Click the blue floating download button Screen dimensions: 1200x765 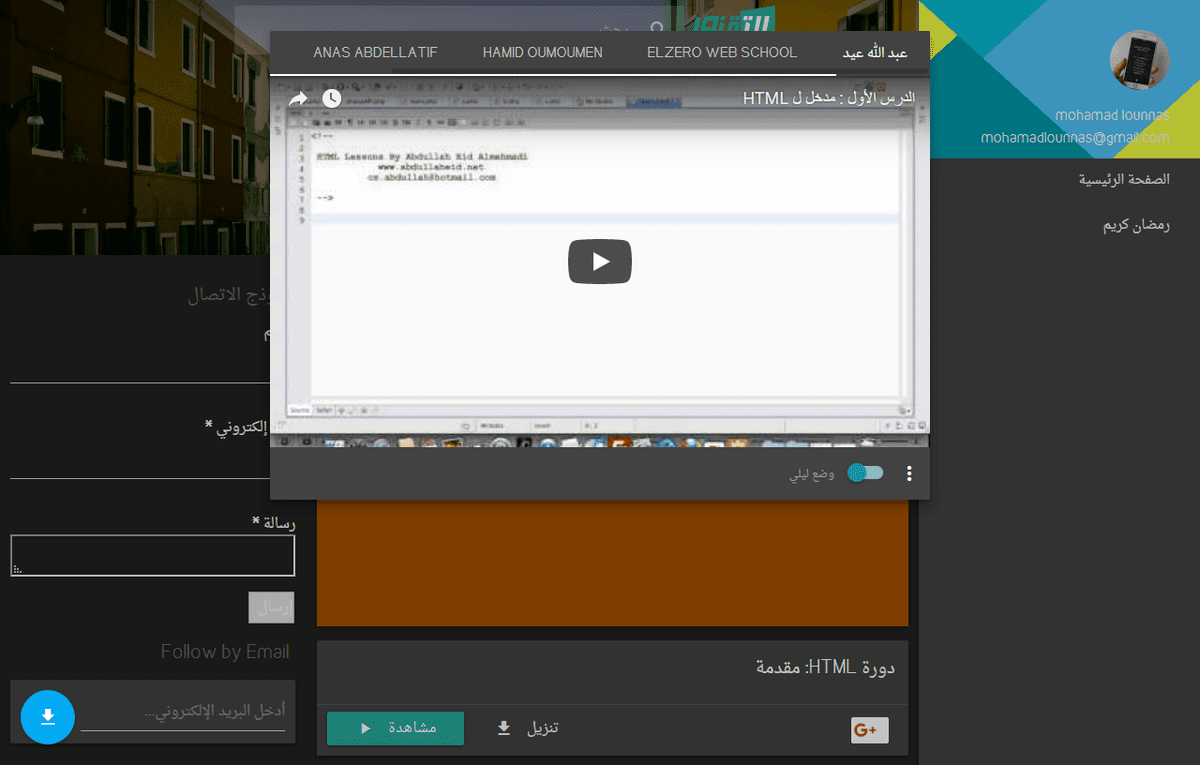pyautogui.click(x=48, y=717)
